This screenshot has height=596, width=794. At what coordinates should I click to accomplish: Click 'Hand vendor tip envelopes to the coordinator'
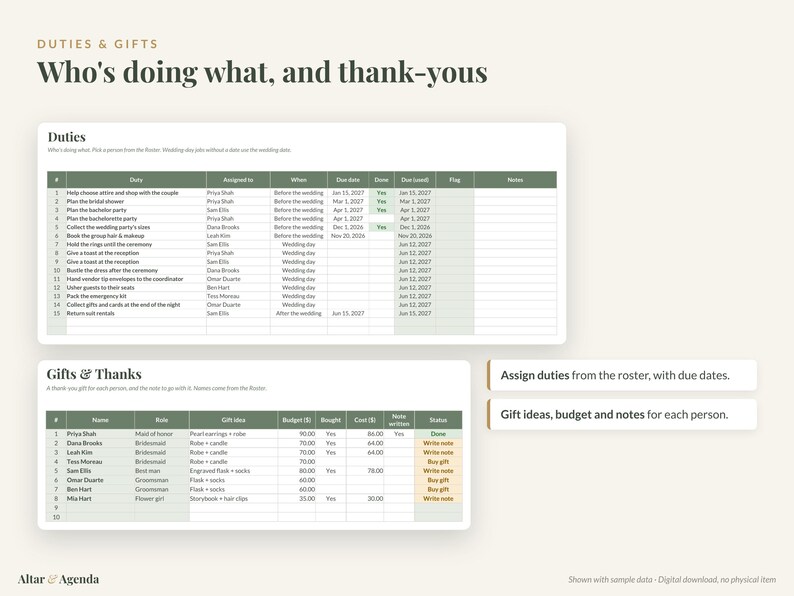click(125, 279)
